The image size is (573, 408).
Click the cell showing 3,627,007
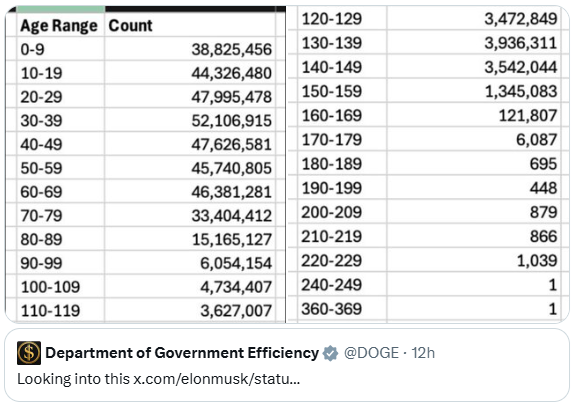190,310
